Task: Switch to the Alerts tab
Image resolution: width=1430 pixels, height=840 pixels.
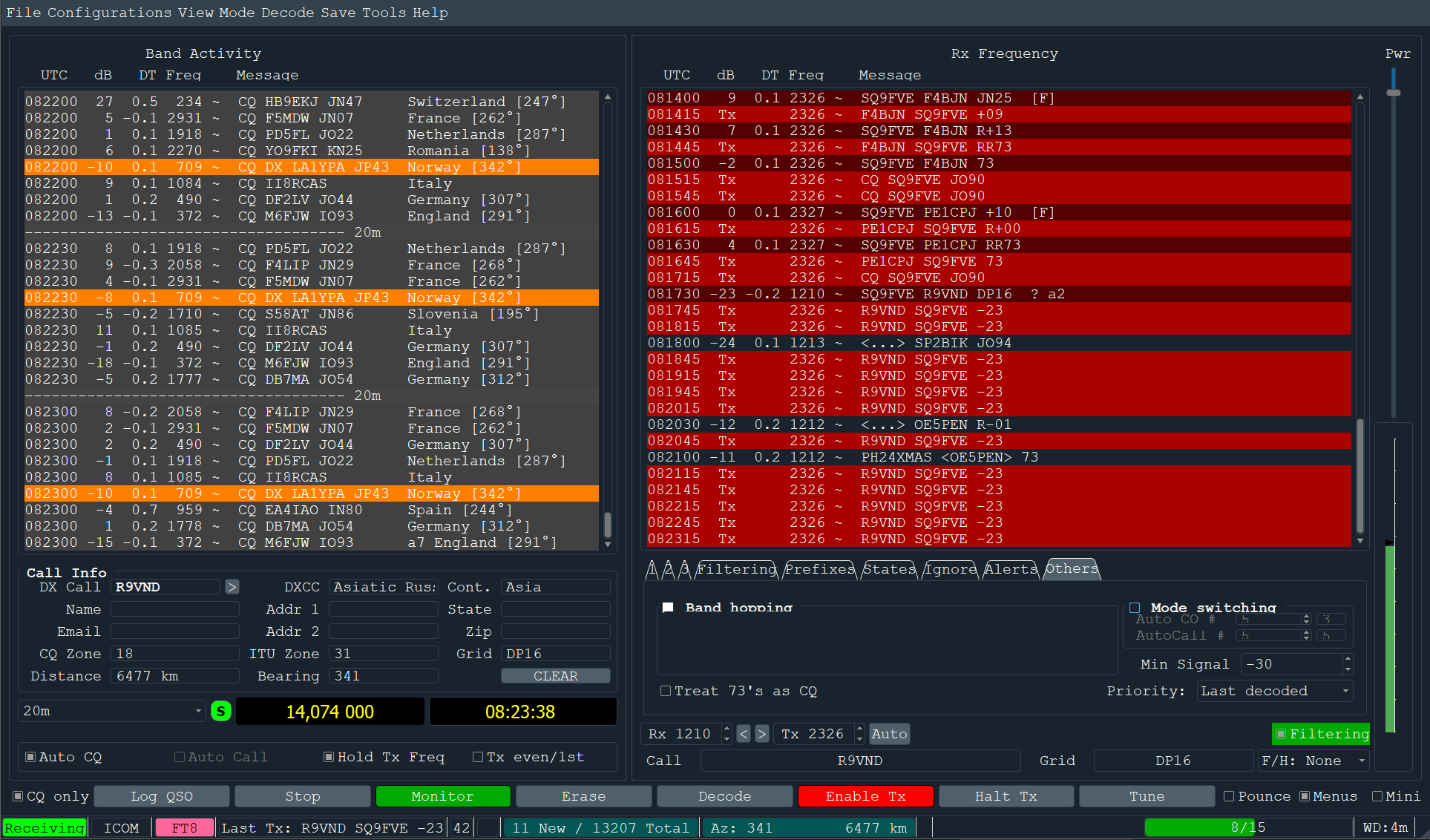Action: point(1011,569)
